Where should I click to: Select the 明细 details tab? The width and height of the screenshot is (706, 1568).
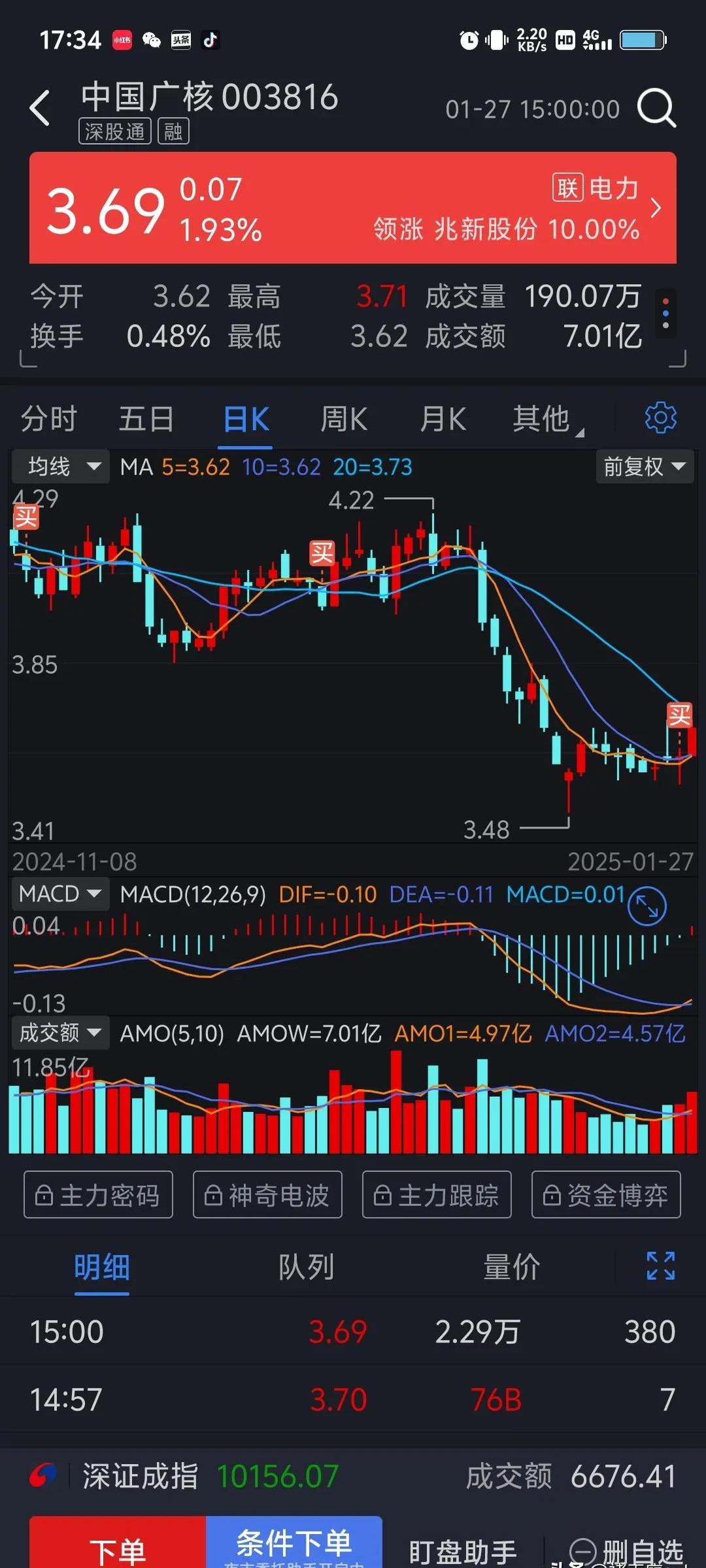(x=101, y=1267)
